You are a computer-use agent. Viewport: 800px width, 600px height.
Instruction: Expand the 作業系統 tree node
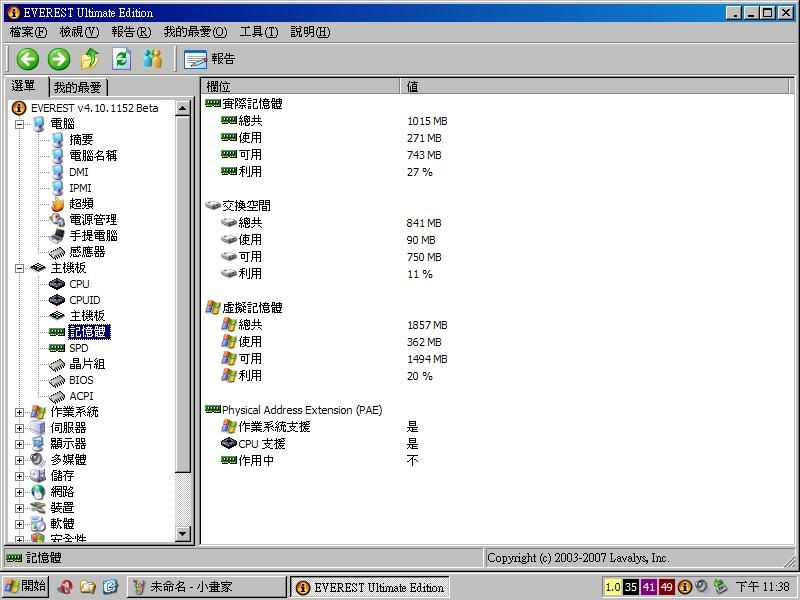[19, 412]
